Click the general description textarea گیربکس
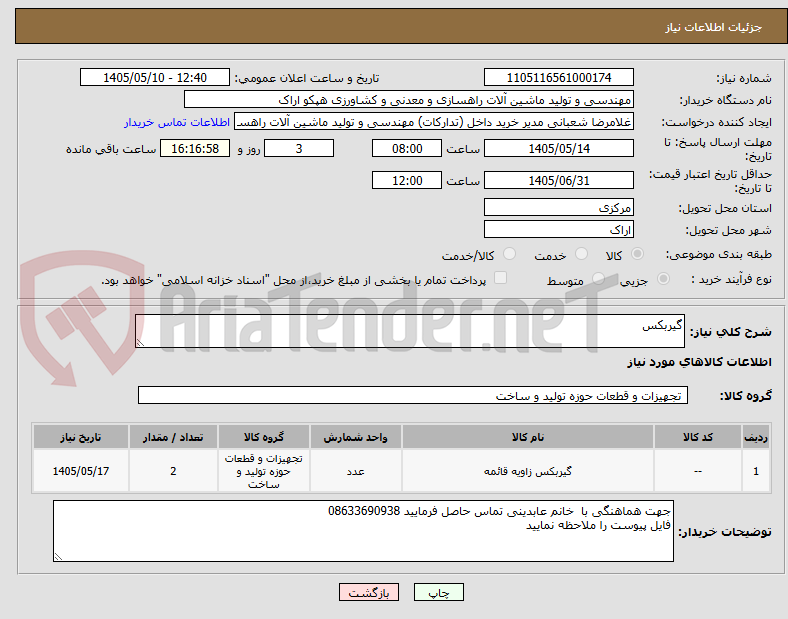This screenshot has height=619, width=788. [x=410, y=331]
